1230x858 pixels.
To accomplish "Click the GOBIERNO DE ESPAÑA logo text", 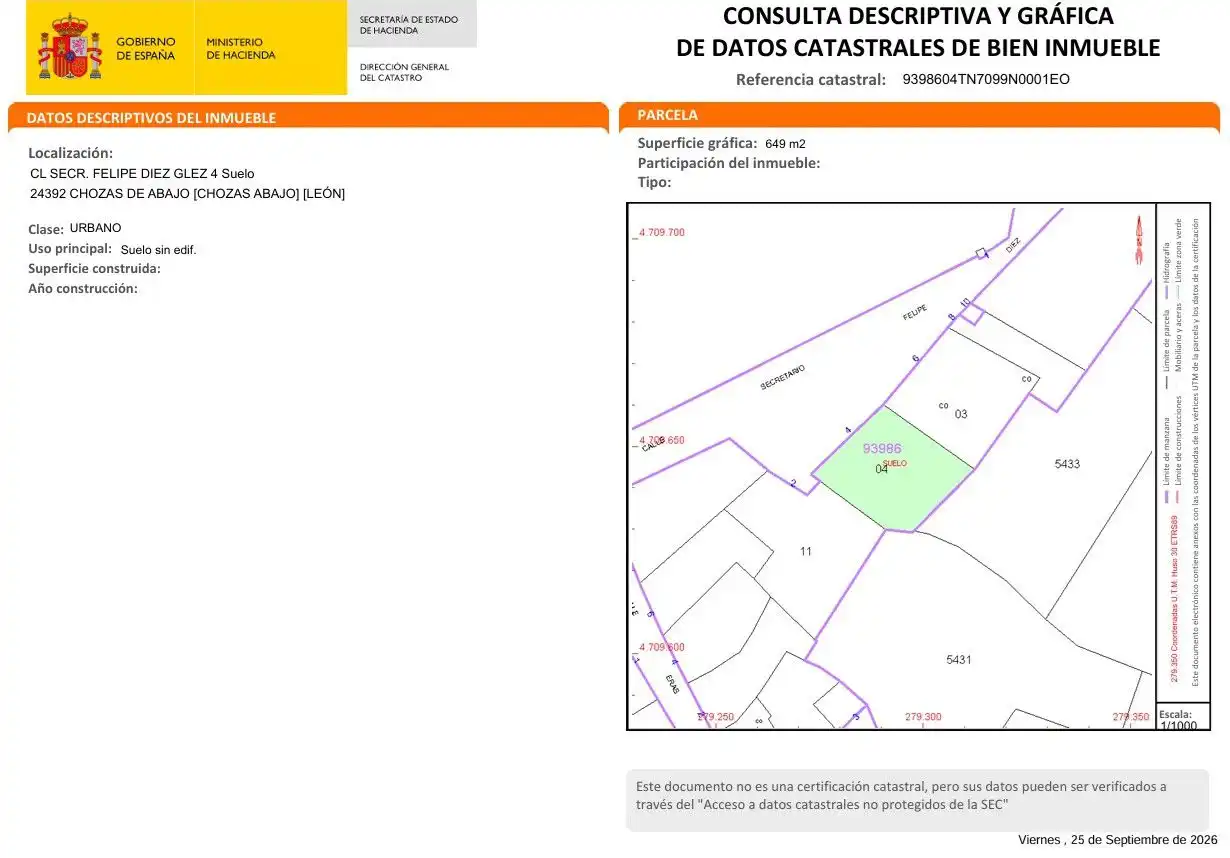I will coord(145,48).
